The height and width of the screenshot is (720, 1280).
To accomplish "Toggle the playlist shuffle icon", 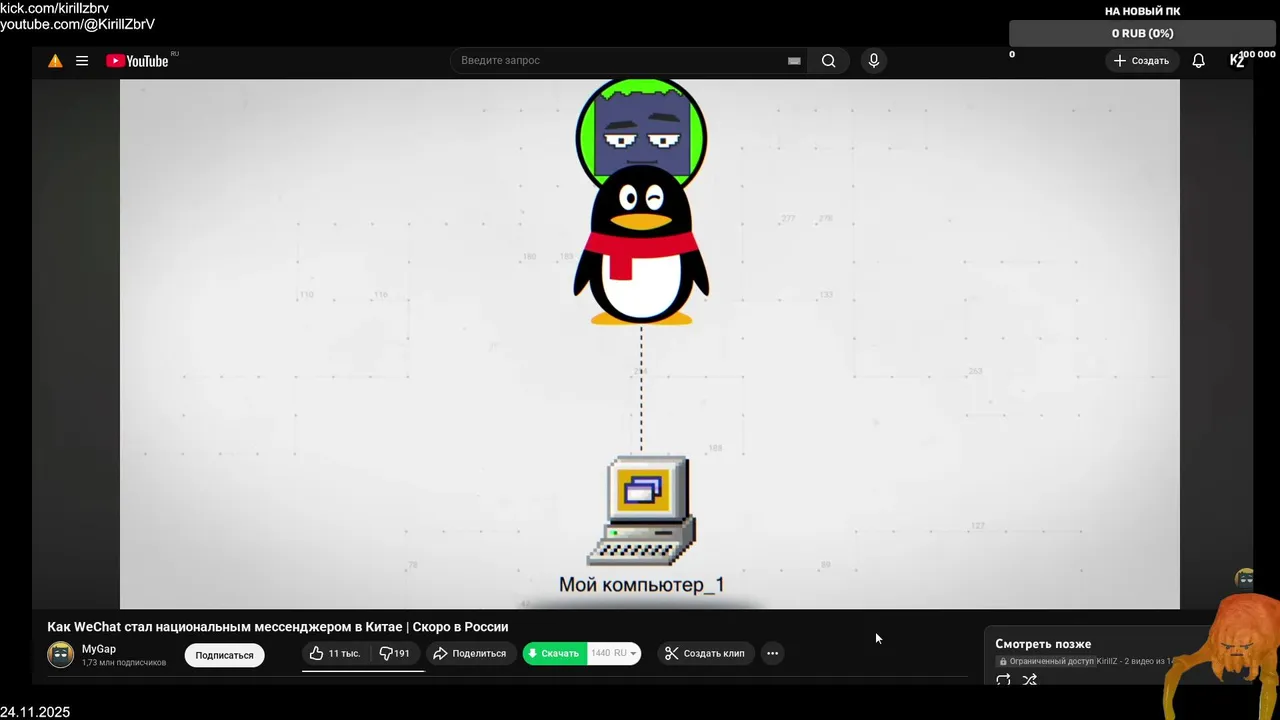I will (1030, 680).
